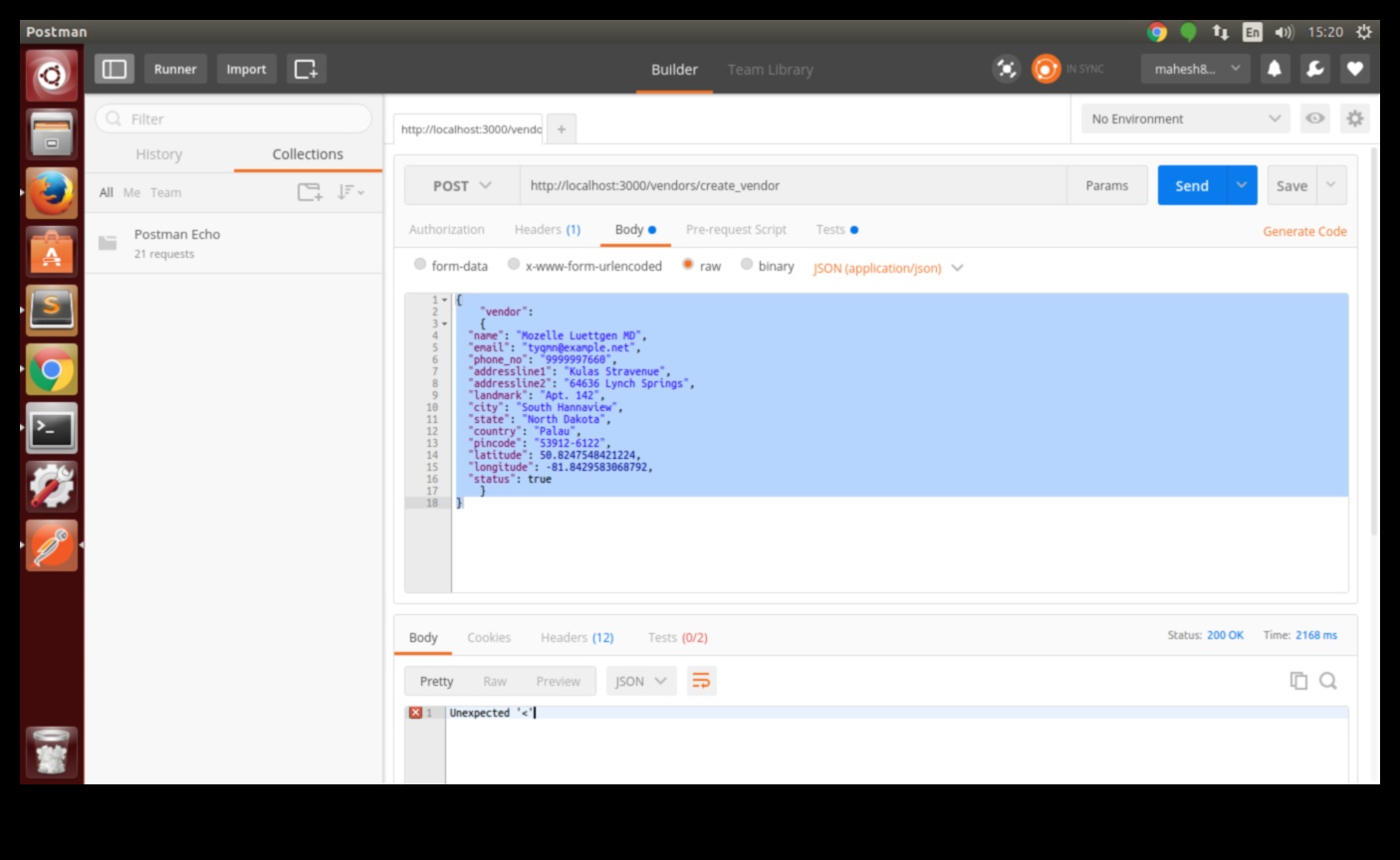
Task: Open the POST method dropdown
Action: pyautogui.click(x=462, y=186)
